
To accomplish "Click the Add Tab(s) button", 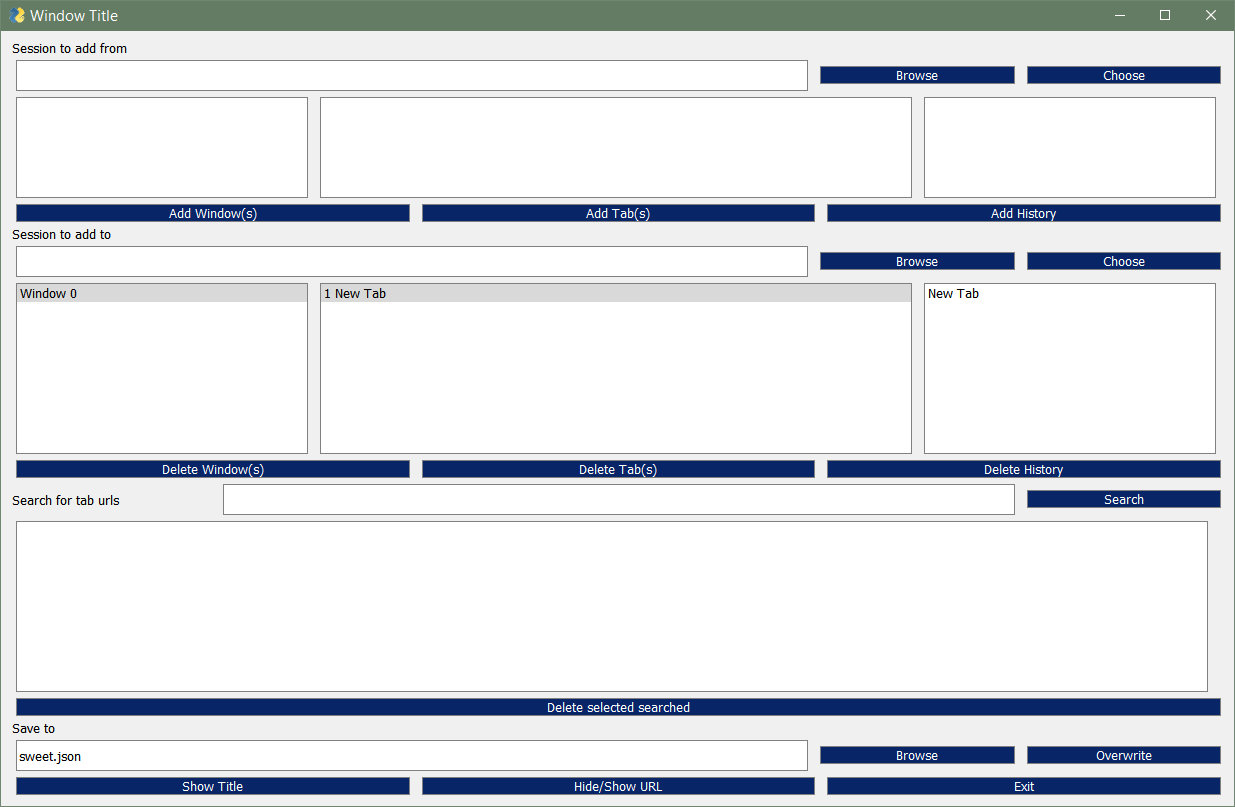I will tap(618, 212).
